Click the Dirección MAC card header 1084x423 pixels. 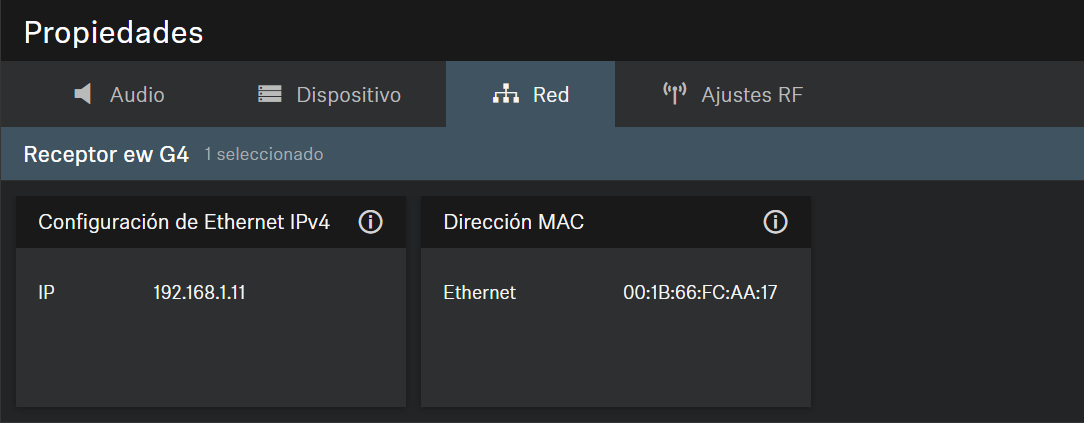coord(615,222)
